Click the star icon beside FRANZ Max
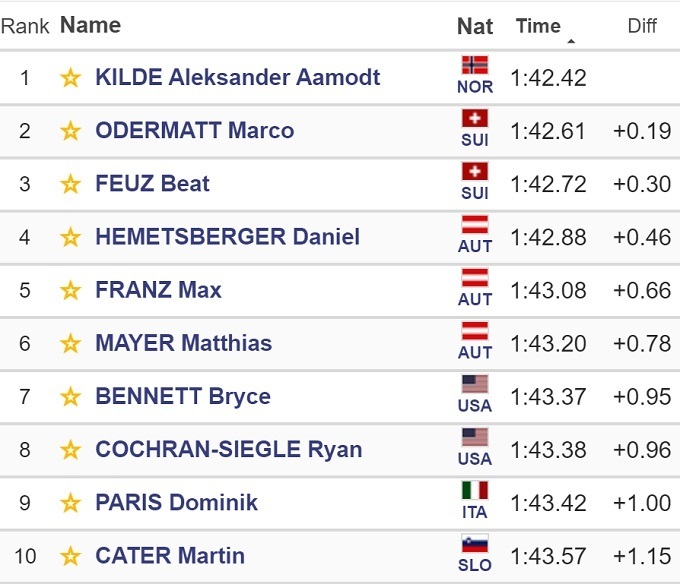 tap(70, 290)
